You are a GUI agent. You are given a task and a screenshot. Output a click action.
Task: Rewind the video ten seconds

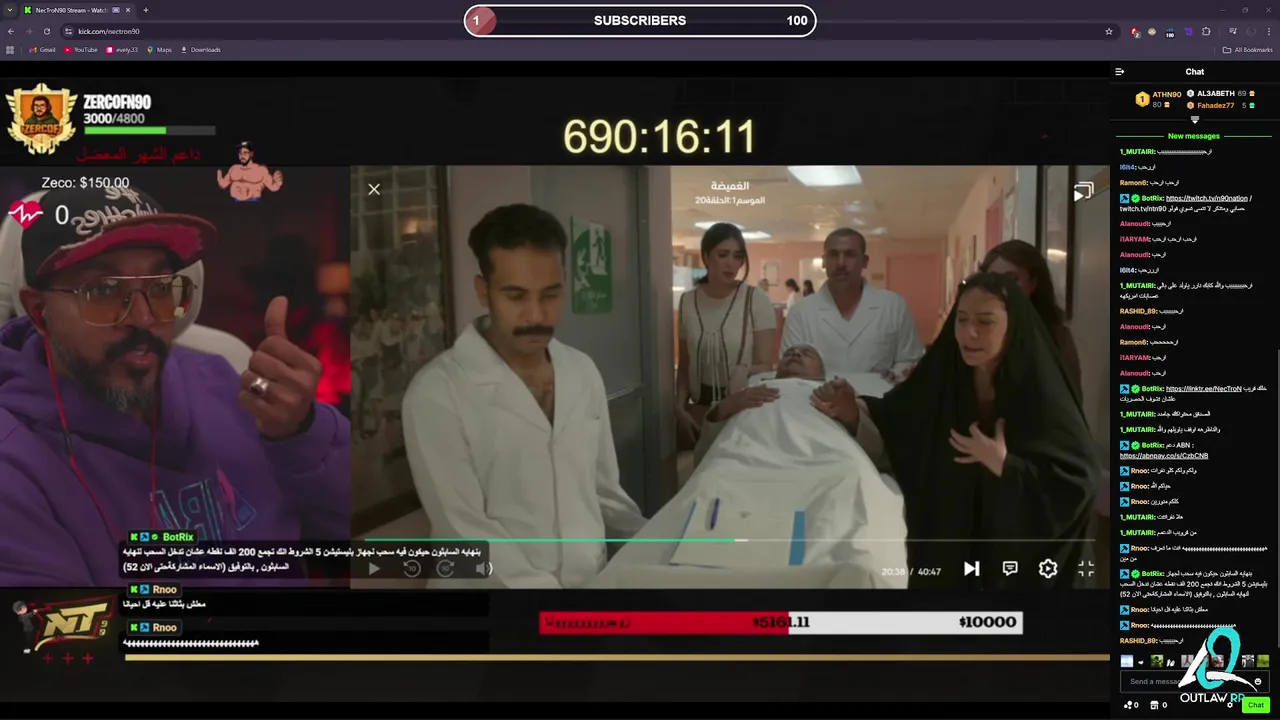(412, 569)
